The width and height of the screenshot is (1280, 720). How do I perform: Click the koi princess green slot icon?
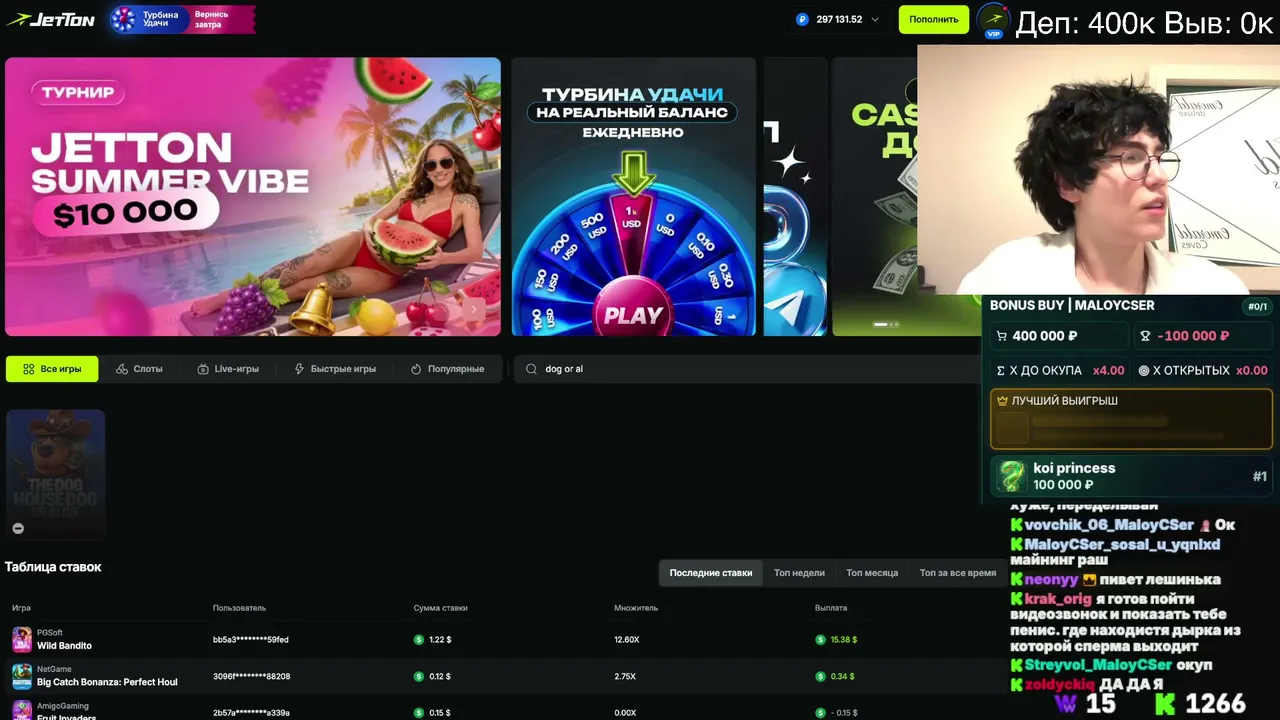pos(1012,476)
